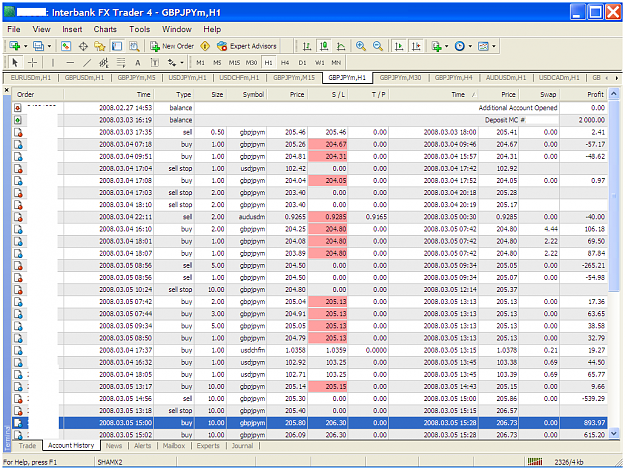Set timeframe to M15
The width and height of the screenshot is (625, 470).
[x=234, y=63]
